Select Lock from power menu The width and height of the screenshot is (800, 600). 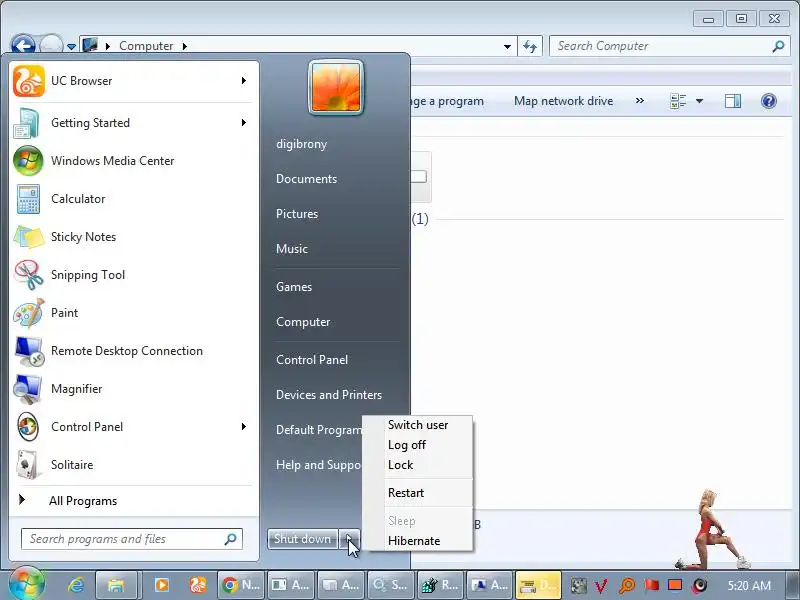tap(401, 465)
